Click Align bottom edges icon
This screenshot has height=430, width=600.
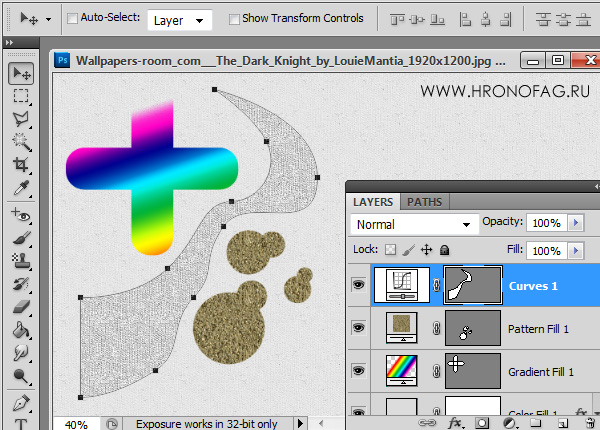click(x=437, y=19)
